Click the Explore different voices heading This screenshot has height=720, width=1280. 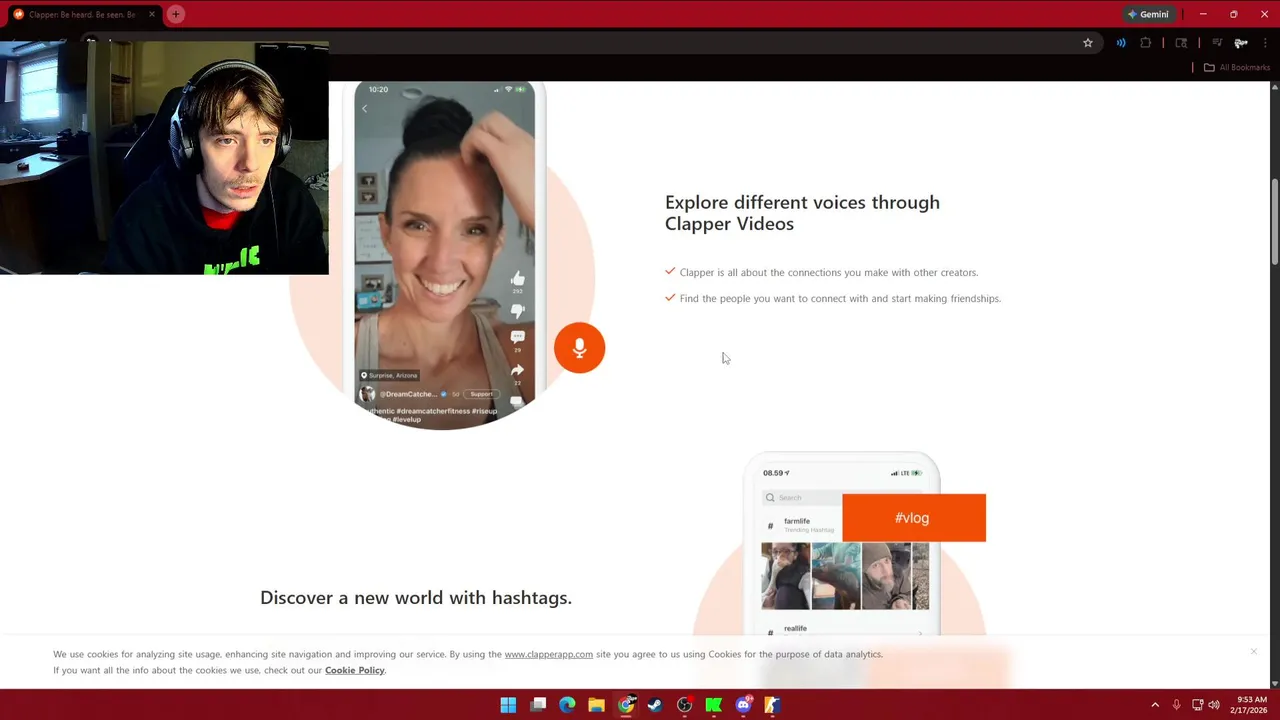(802, 213)
